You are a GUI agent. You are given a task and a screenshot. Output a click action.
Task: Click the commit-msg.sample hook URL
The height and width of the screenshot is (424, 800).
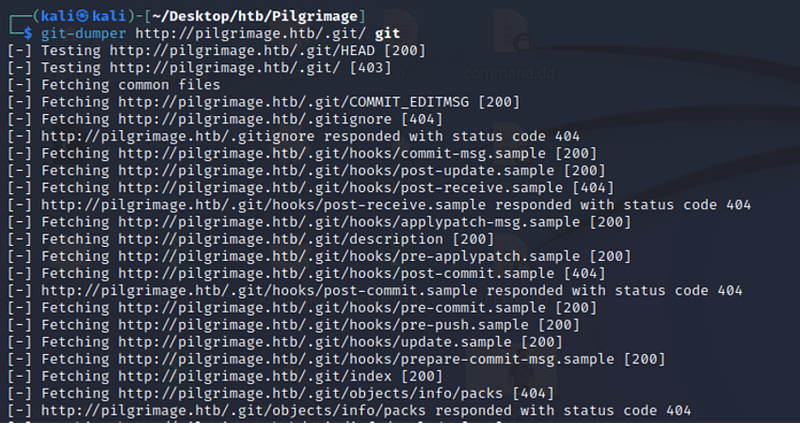(x=332, y=154)
